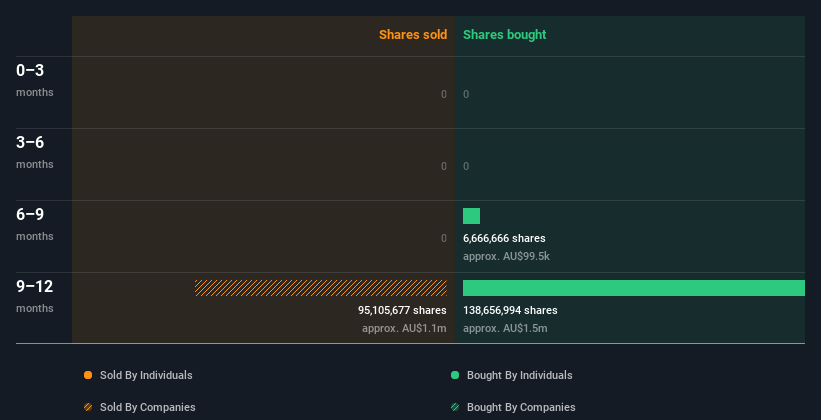821x420 pixels.
Task: Click the green Bought By Individuals legend dot
Action: coord(455,375)
